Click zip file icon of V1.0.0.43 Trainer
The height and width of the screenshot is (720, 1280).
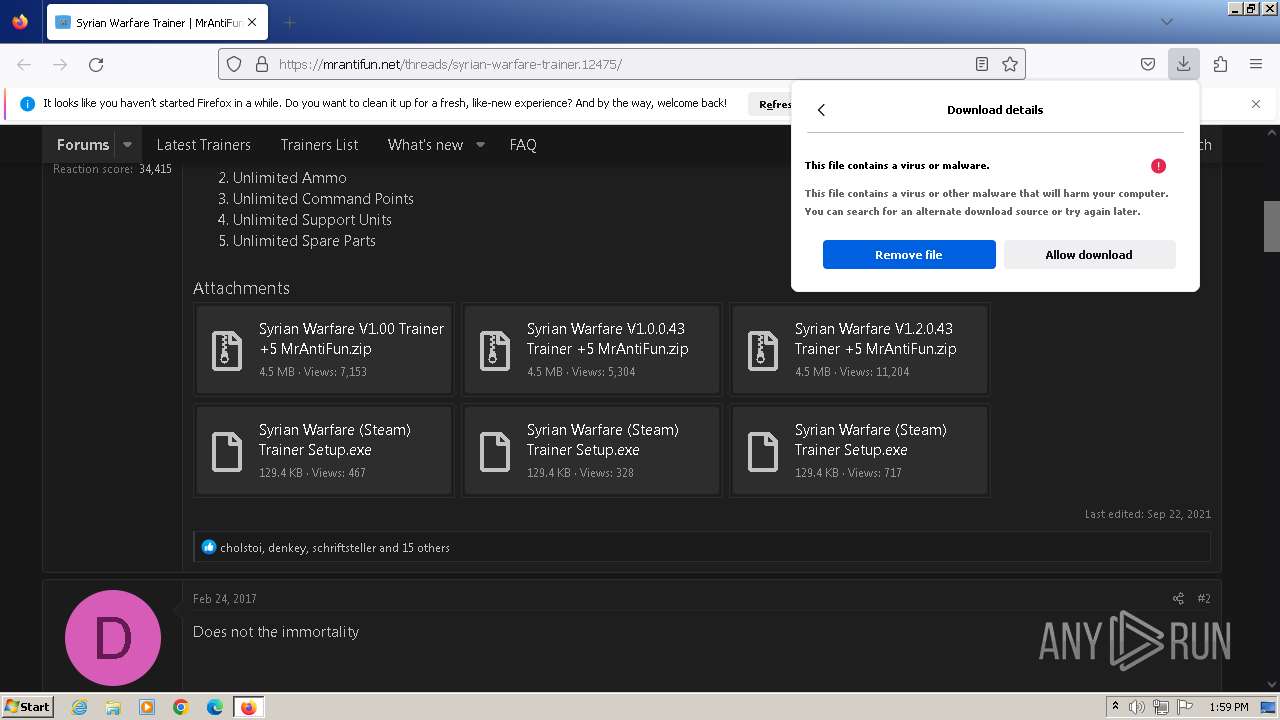495,351
